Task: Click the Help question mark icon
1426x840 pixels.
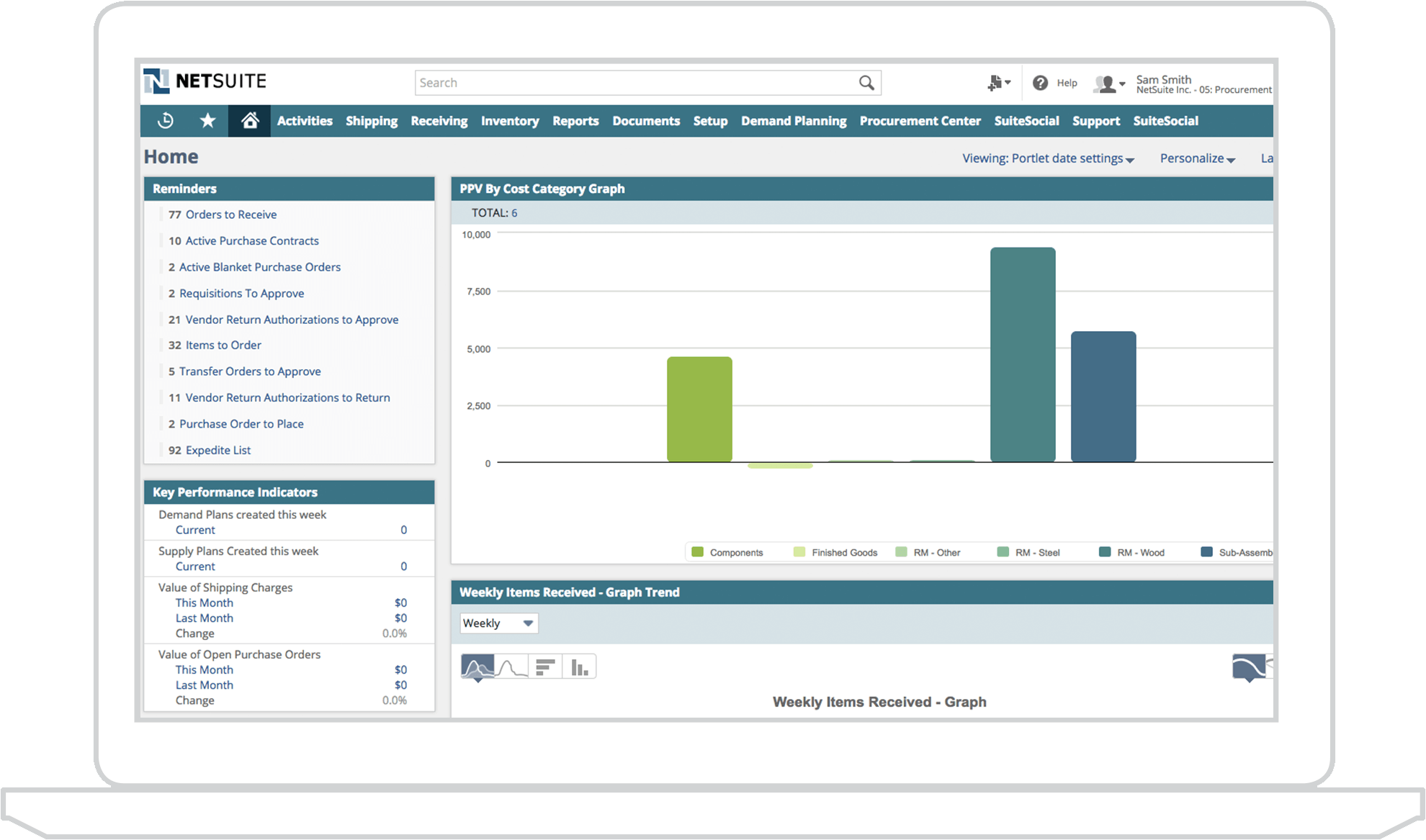Action: (1040, 83)
